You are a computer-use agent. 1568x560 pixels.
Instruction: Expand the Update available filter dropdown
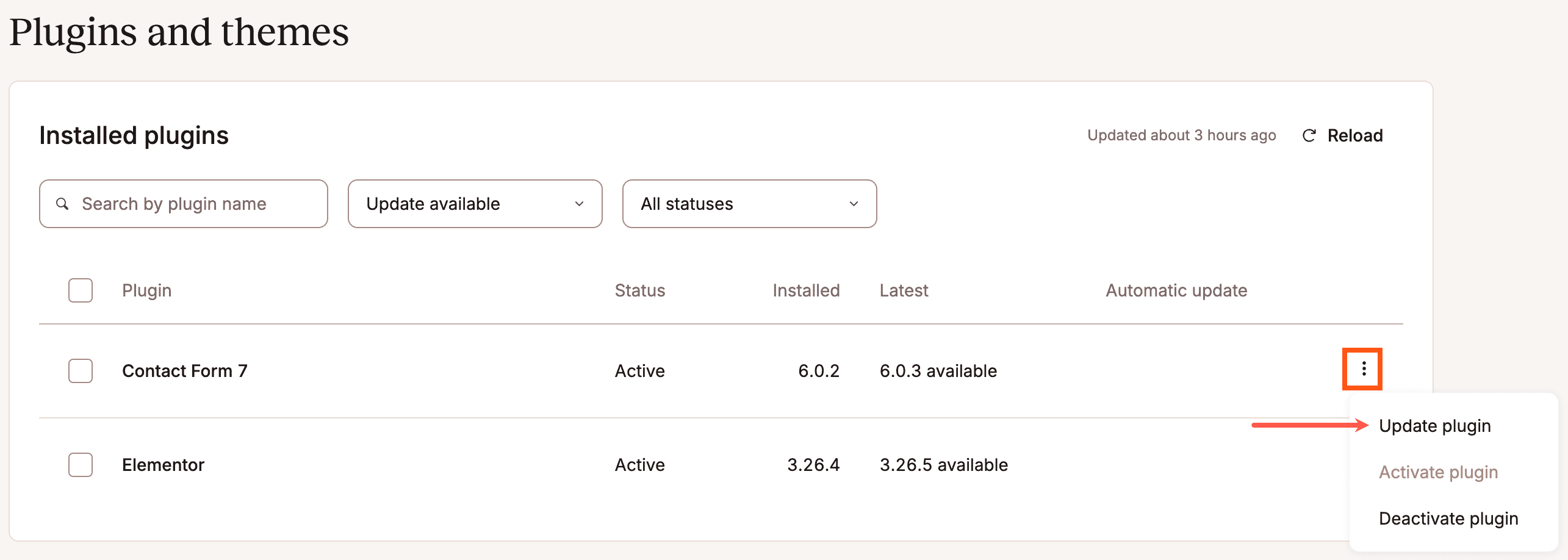(x=475, y=204)
